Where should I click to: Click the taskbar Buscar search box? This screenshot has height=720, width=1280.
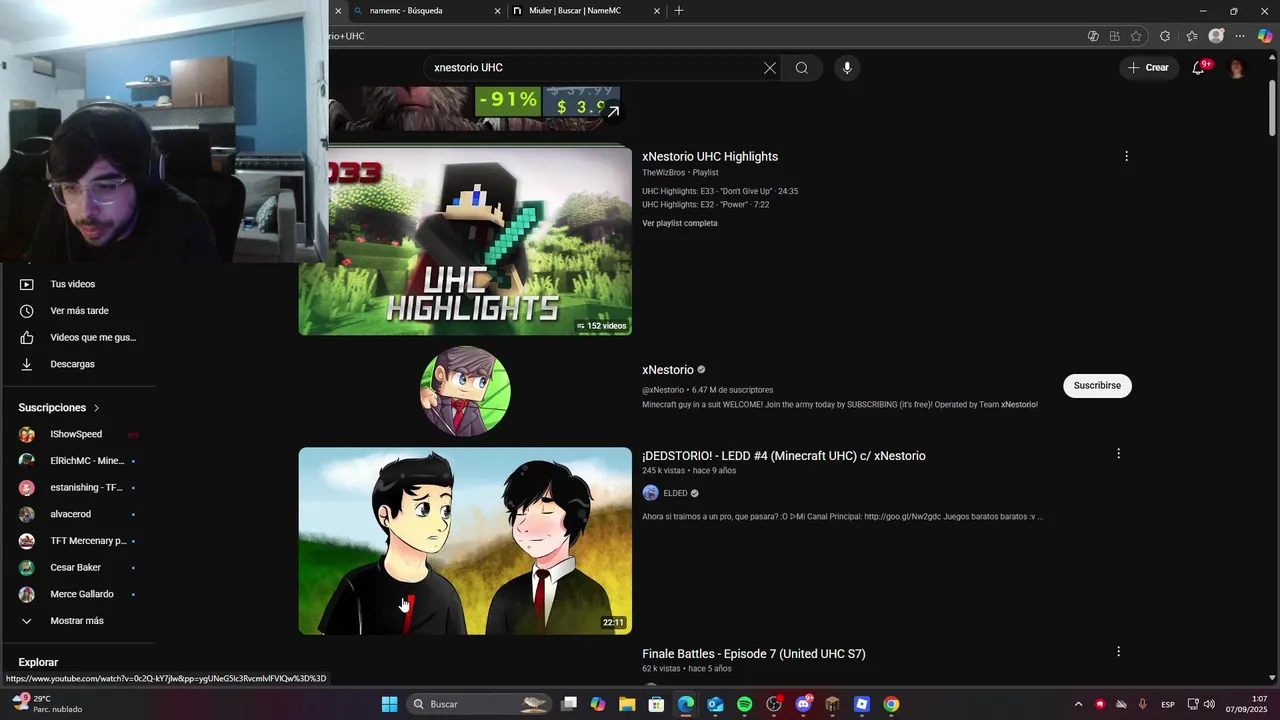point(478,704)
